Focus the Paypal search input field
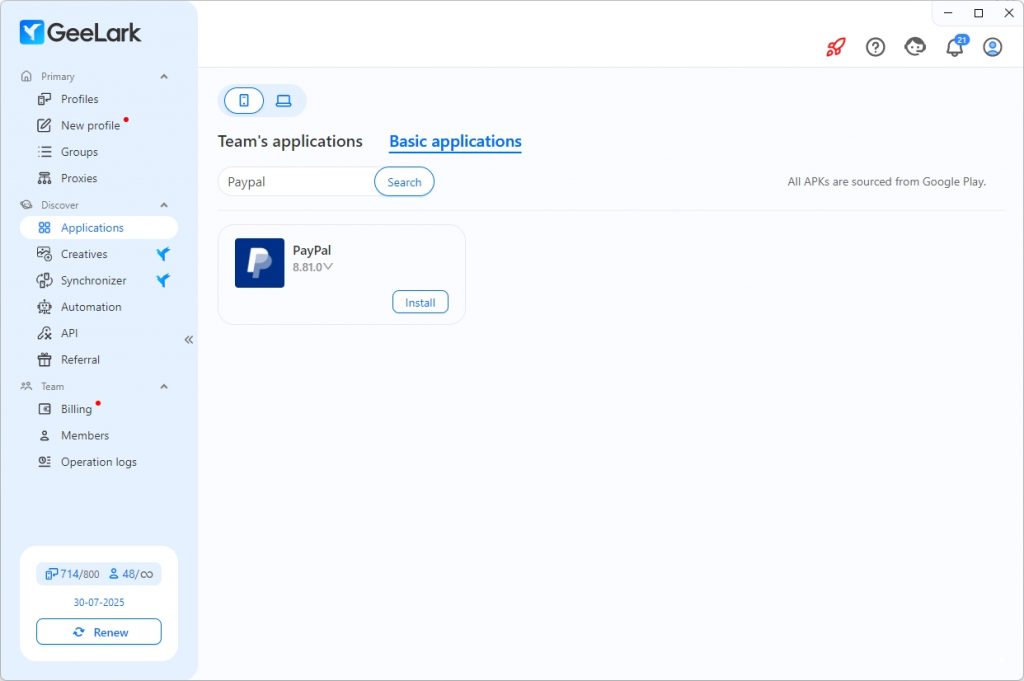1024x681 pixels. [x=297, y=182]
